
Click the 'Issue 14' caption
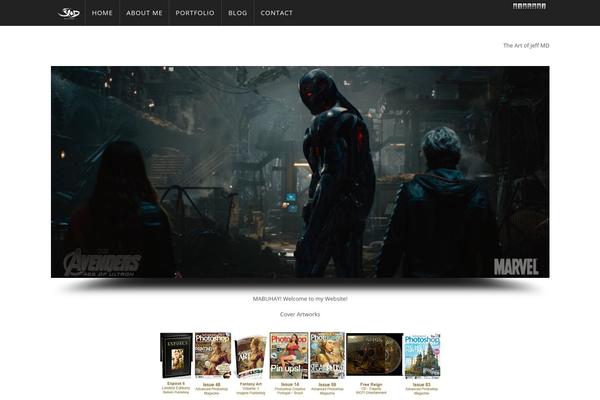290,384
